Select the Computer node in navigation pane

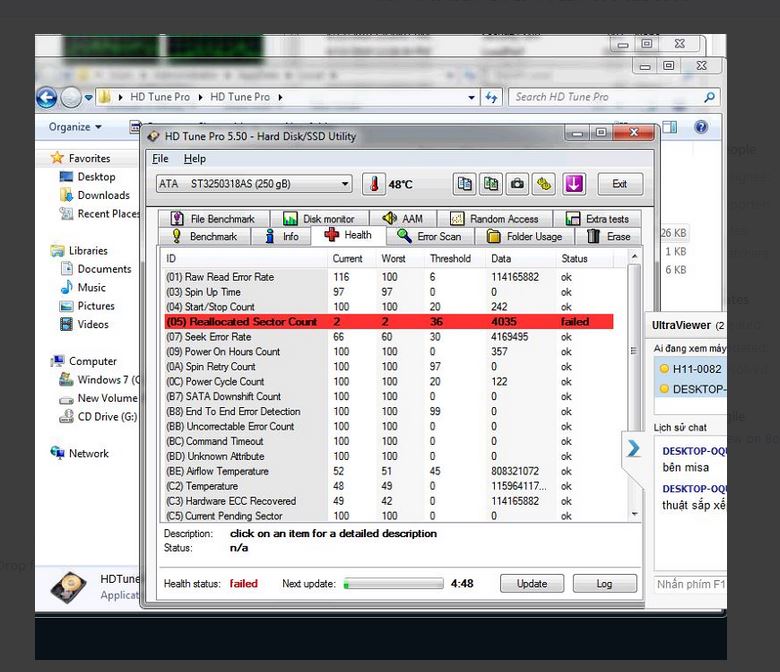84,361
